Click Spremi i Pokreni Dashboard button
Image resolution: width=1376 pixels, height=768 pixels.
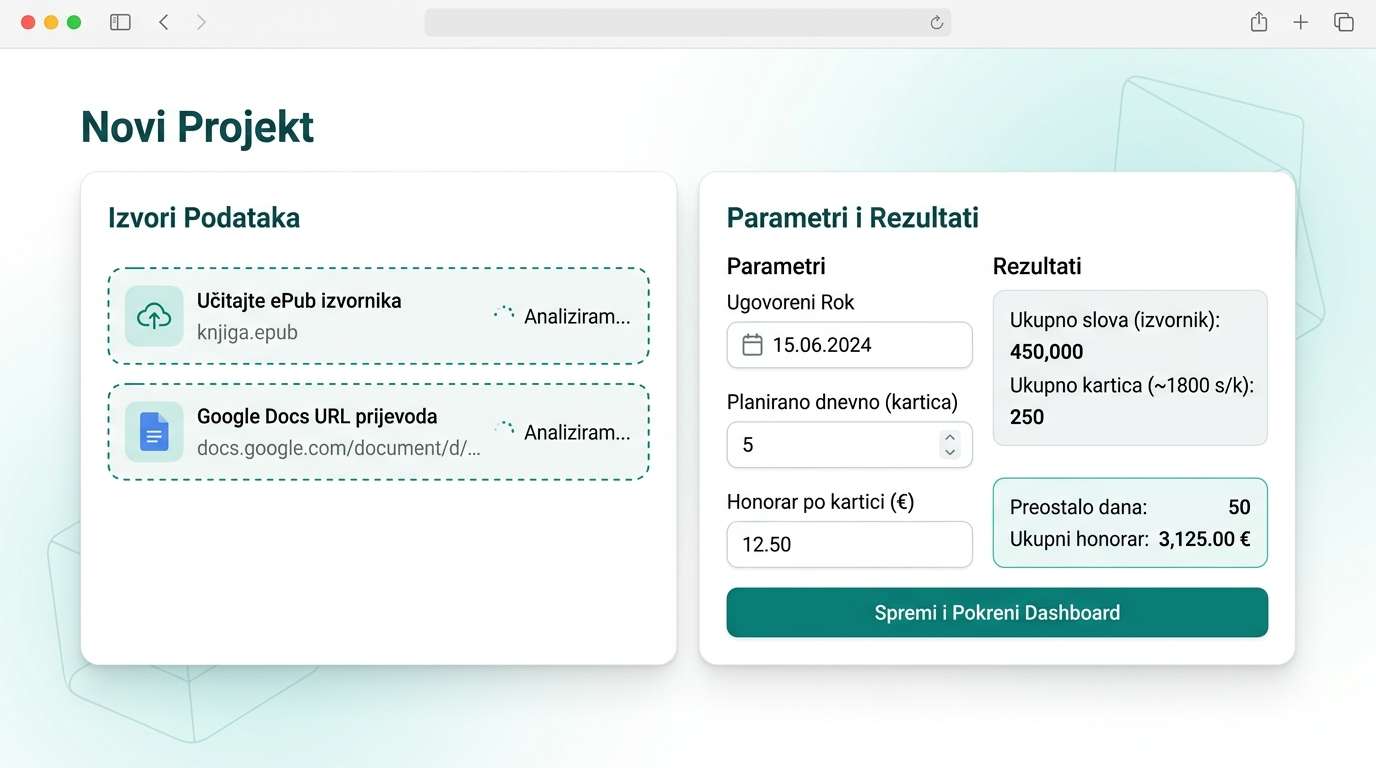tap(997, 612)
